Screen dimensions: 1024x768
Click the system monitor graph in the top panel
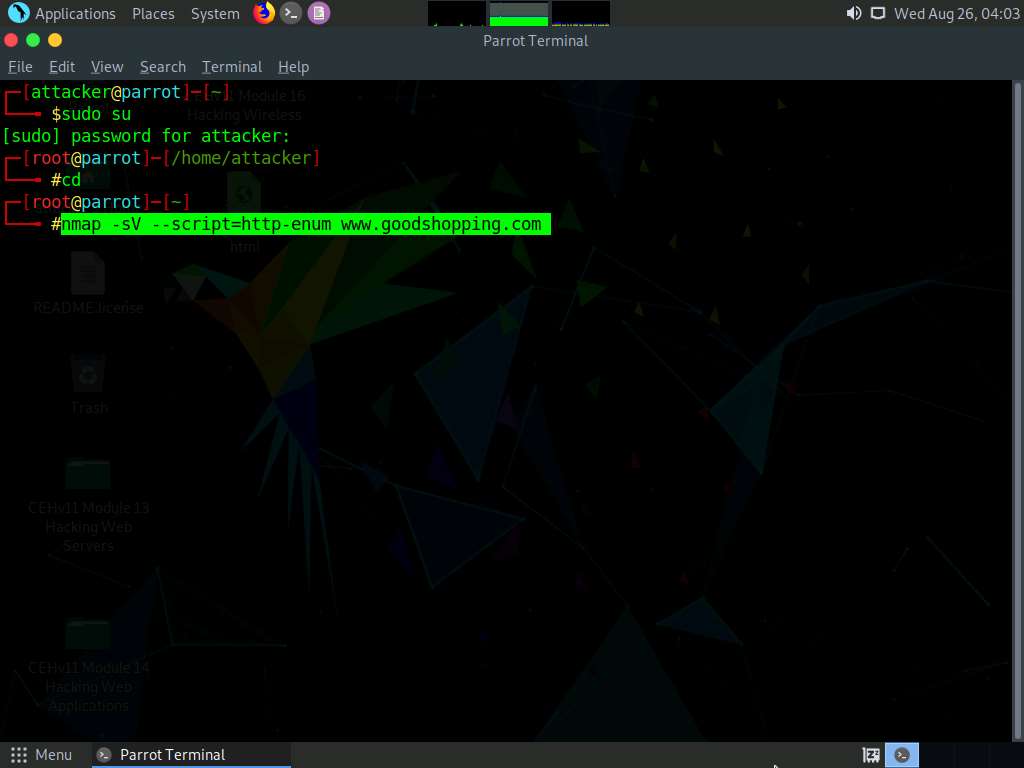(x=519, y=13)
